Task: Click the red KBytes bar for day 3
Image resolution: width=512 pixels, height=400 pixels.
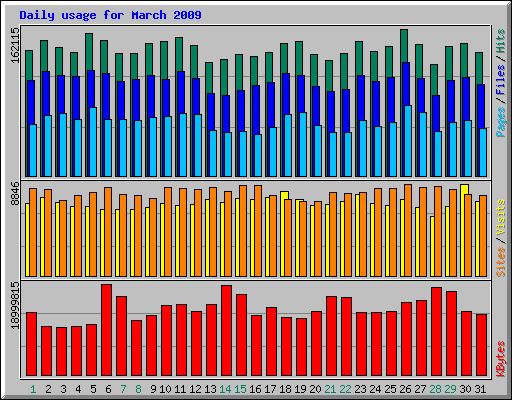Action: click(61, 351)
